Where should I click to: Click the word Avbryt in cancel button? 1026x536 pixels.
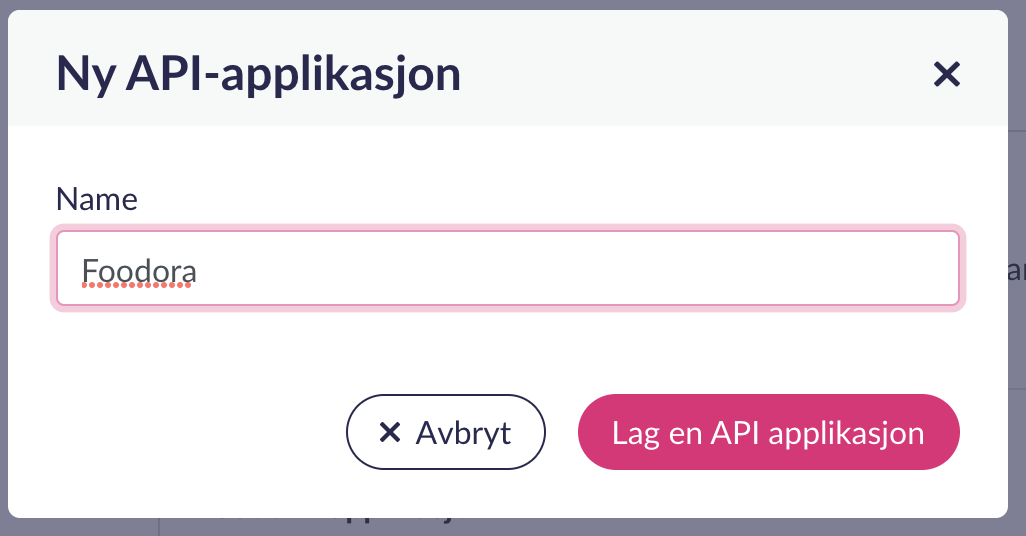tap(463, 433)
